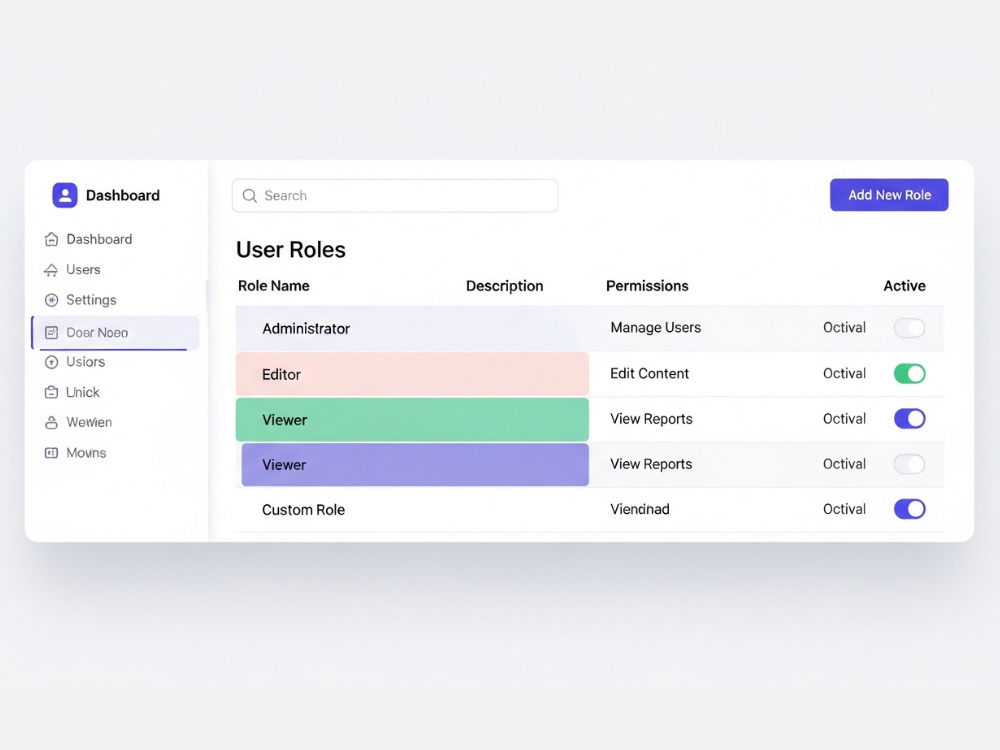Click the icon next to Wewien
The width and height of the screenshot is (1000, 750).
click(52, 422)
